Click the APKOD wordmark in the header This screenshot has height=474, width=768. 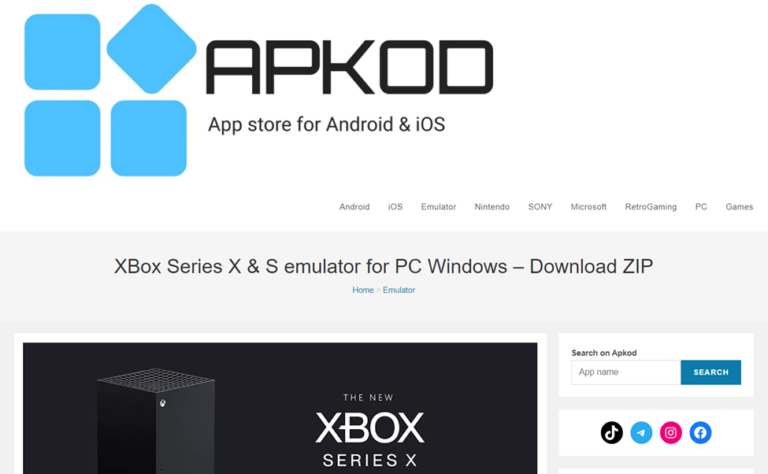[349, 67]
